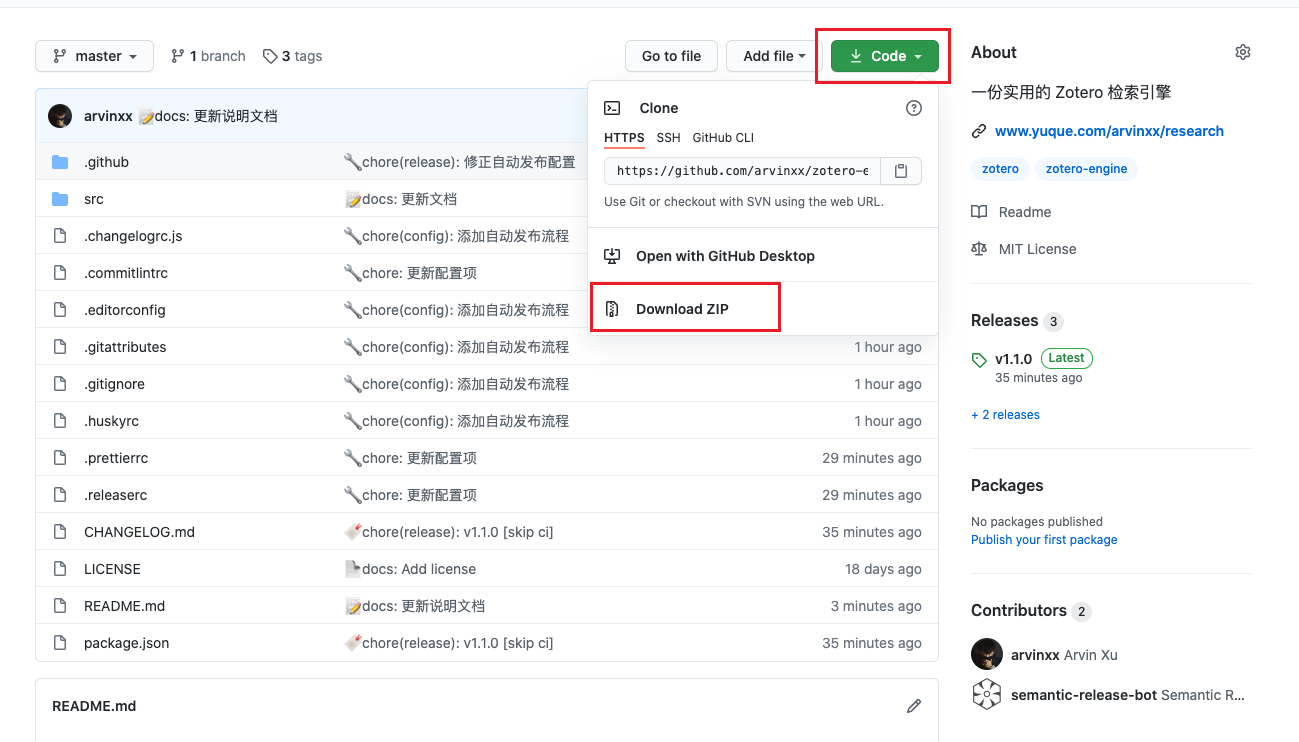Image resolution: width=1299 pixels, height=742 pixels.
Task: Open the src folder
Action: coord(94,199)
